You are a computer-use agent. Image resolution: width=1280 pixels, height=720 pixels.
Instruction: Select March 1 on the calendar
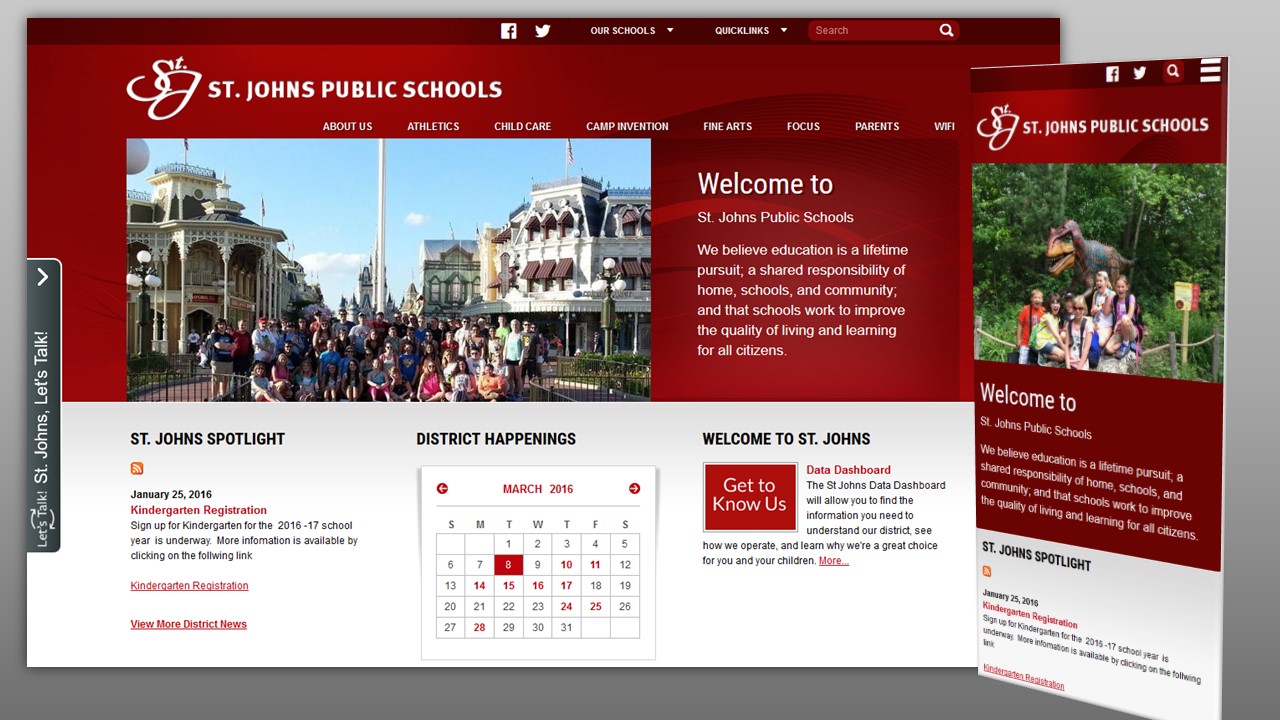509,544
